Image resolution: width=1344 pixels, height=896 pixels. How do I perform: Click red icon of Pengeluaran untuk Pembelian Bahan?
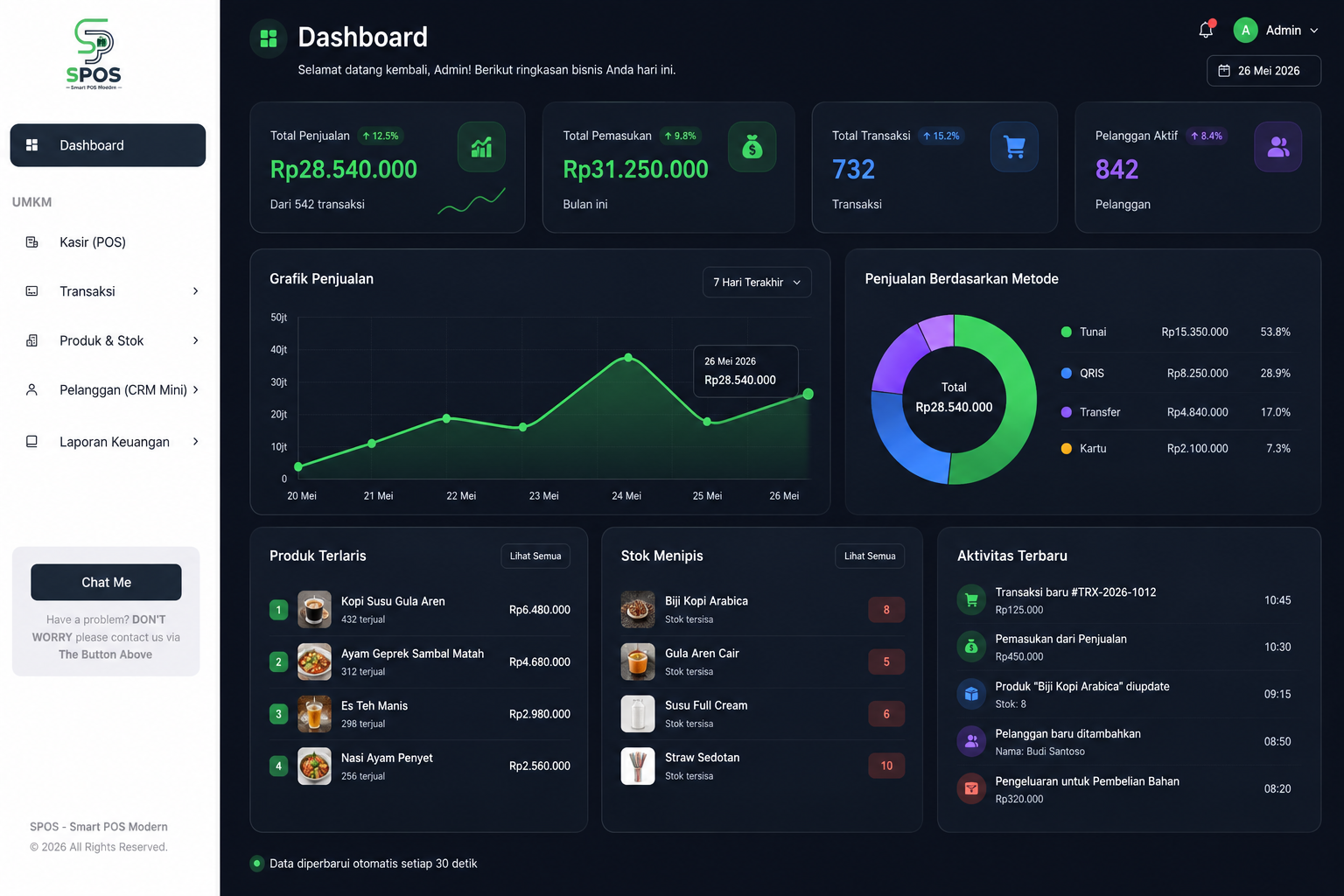(x=971, y=788)
